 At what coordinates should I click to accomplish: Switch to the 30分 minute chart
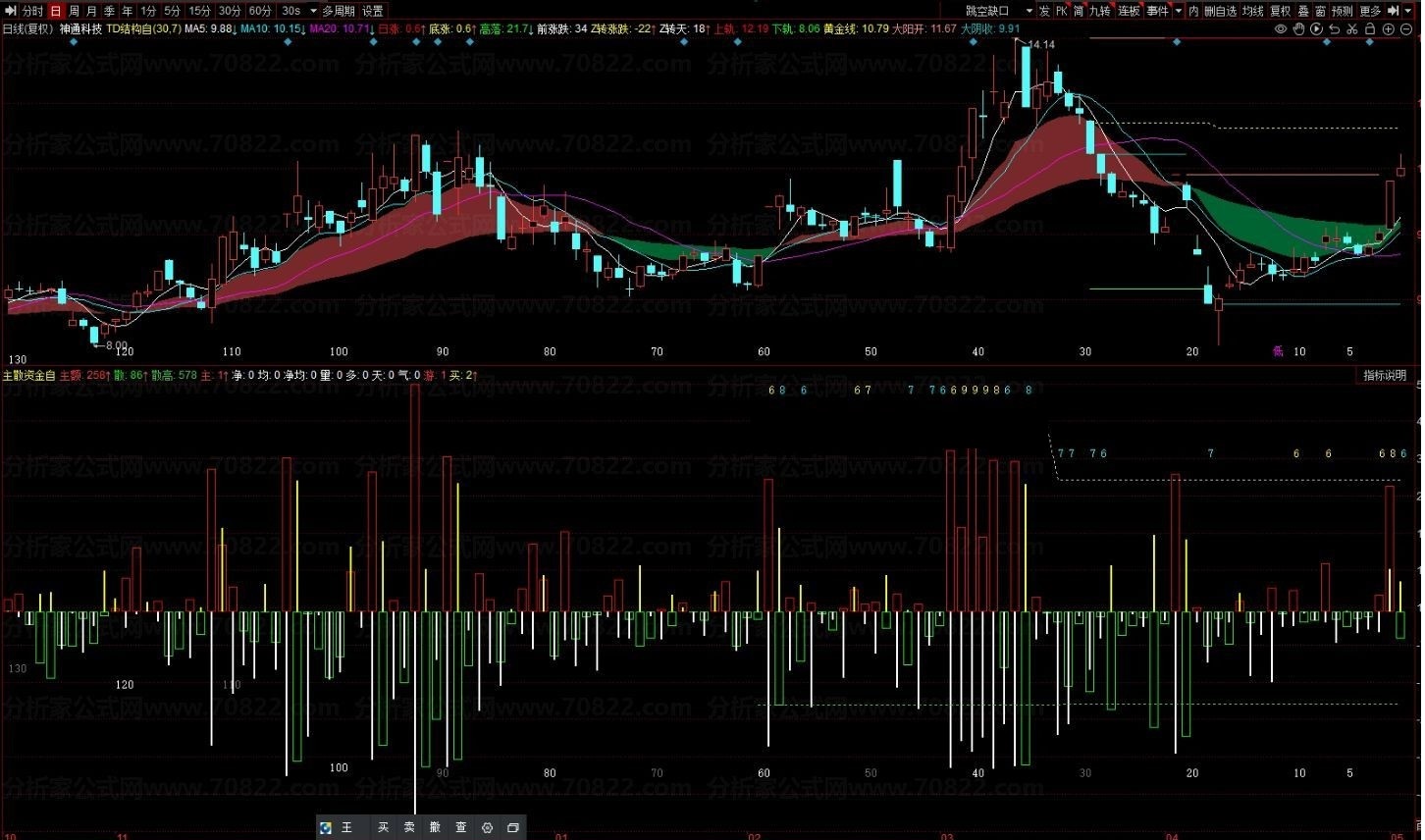click(230, 11)
